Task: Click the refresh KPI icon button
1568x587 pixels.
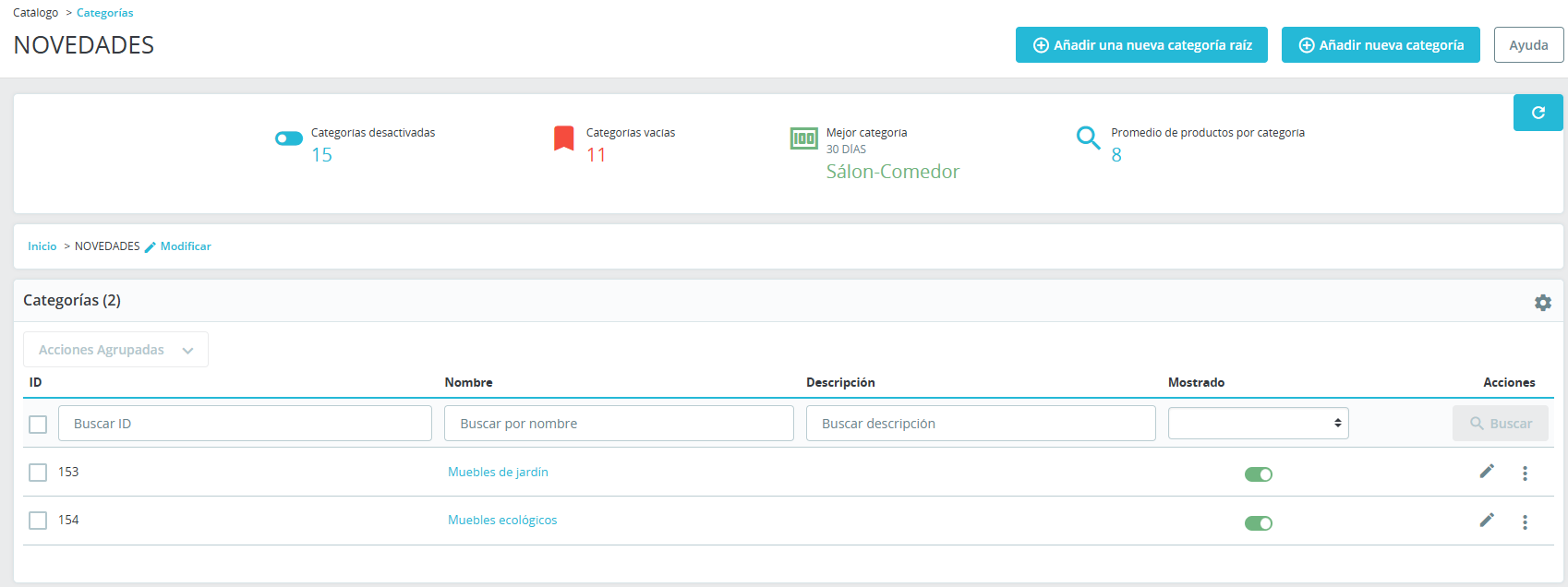Action: tap(1538, 113)
